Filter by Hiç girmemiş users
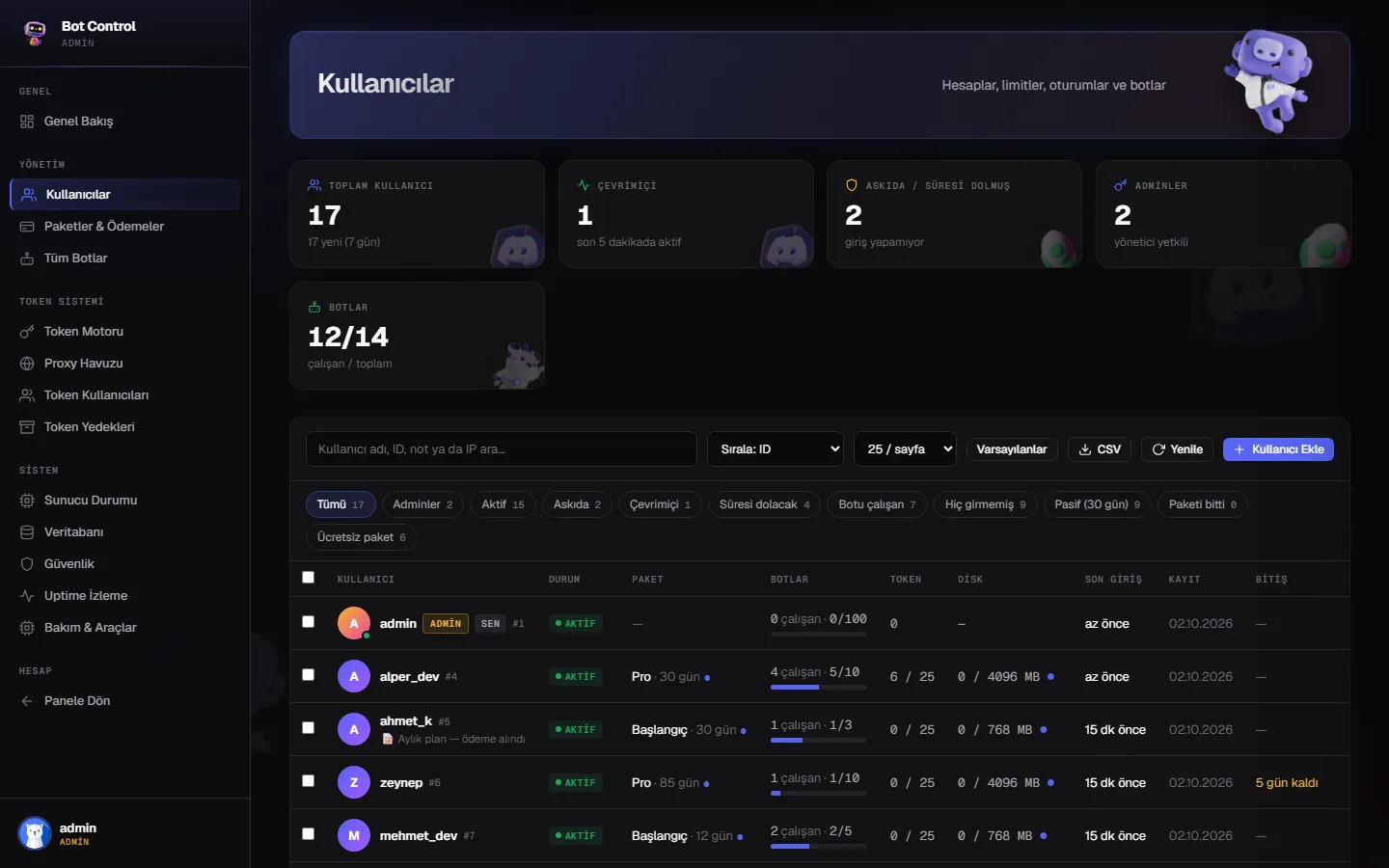1389x868 pixels. tap(985, 504)
